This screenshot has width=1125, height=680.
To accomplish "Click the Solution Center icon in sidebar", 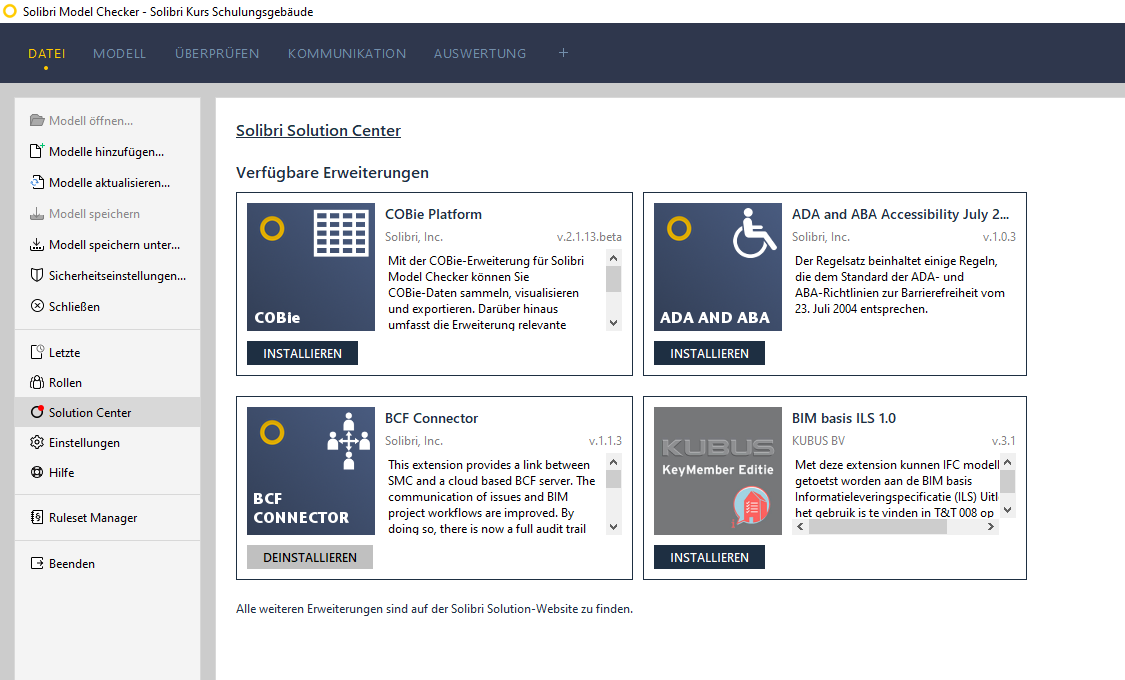I will (37, 412).
